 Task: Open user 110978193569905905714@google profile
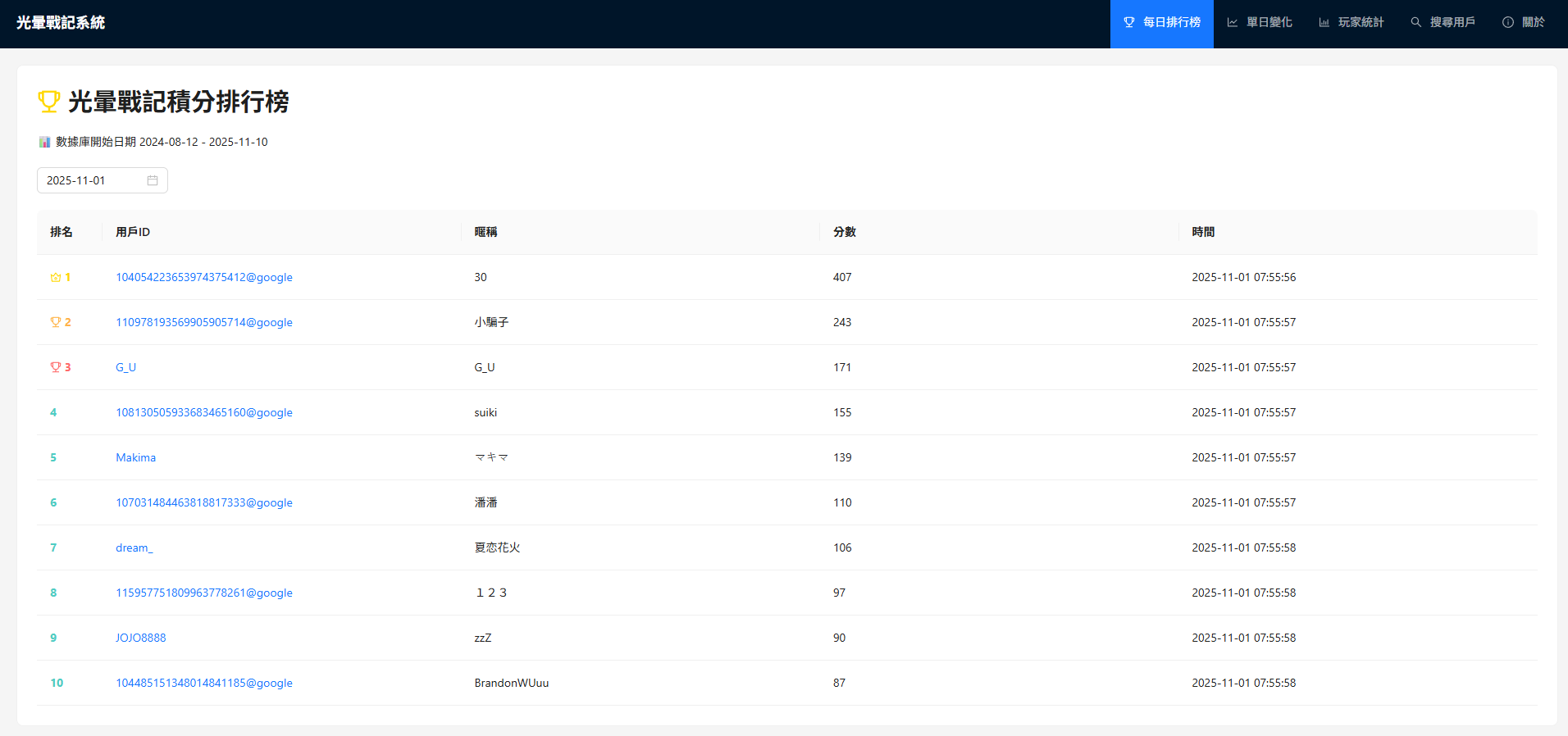[204, 322]
